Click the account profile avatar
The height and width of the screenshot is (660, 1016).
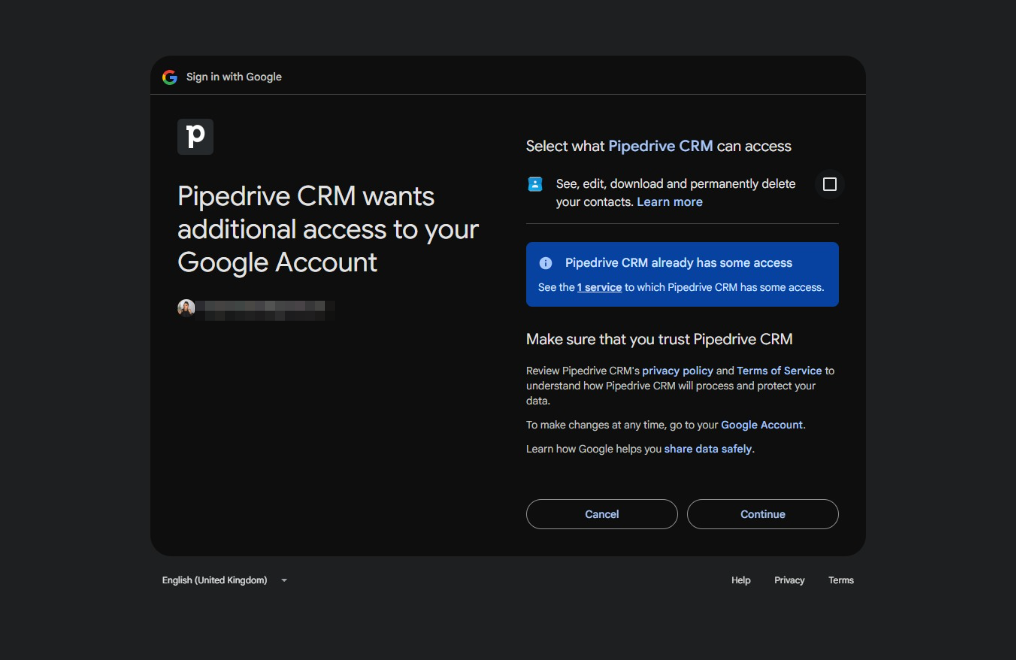tap(186, 307)
